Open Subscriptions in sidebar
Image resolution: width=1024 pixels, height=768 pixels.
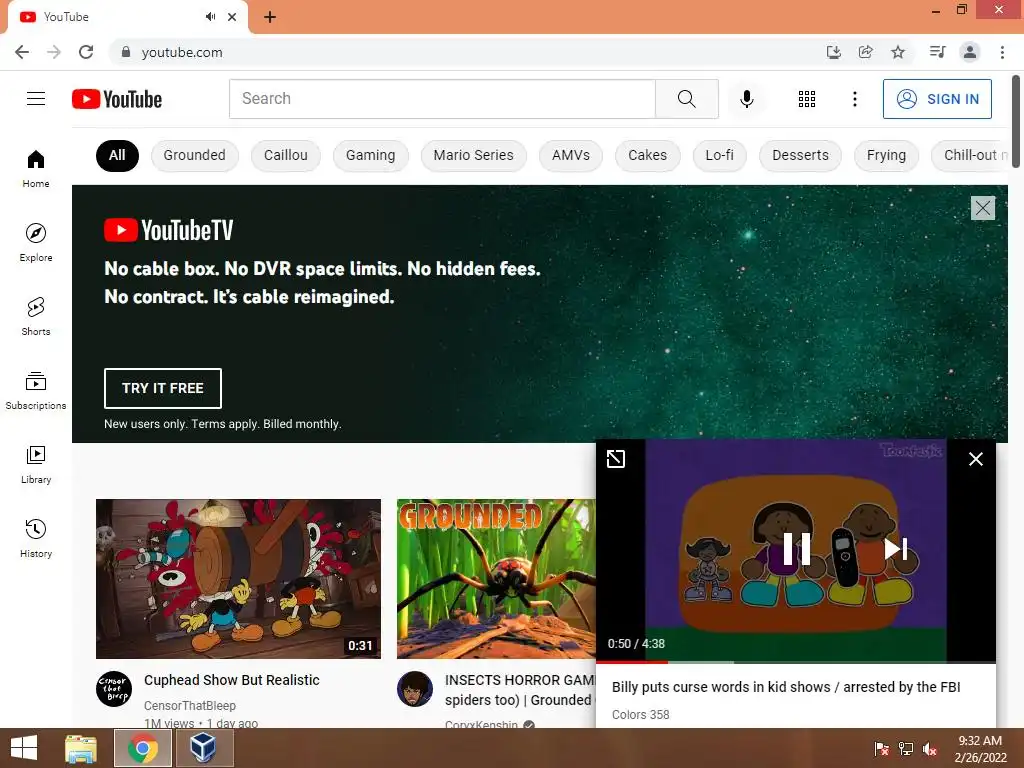(x=36, y=391)
